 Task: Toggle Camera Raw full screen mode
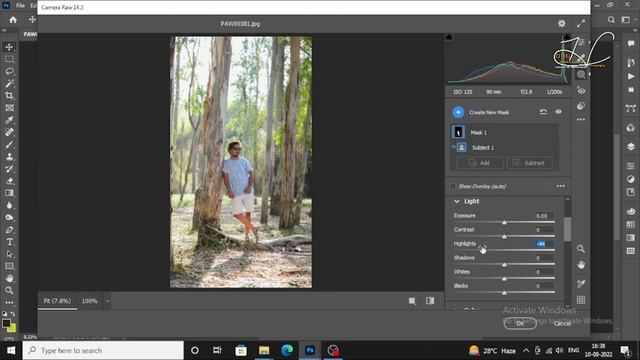[581, 24]
